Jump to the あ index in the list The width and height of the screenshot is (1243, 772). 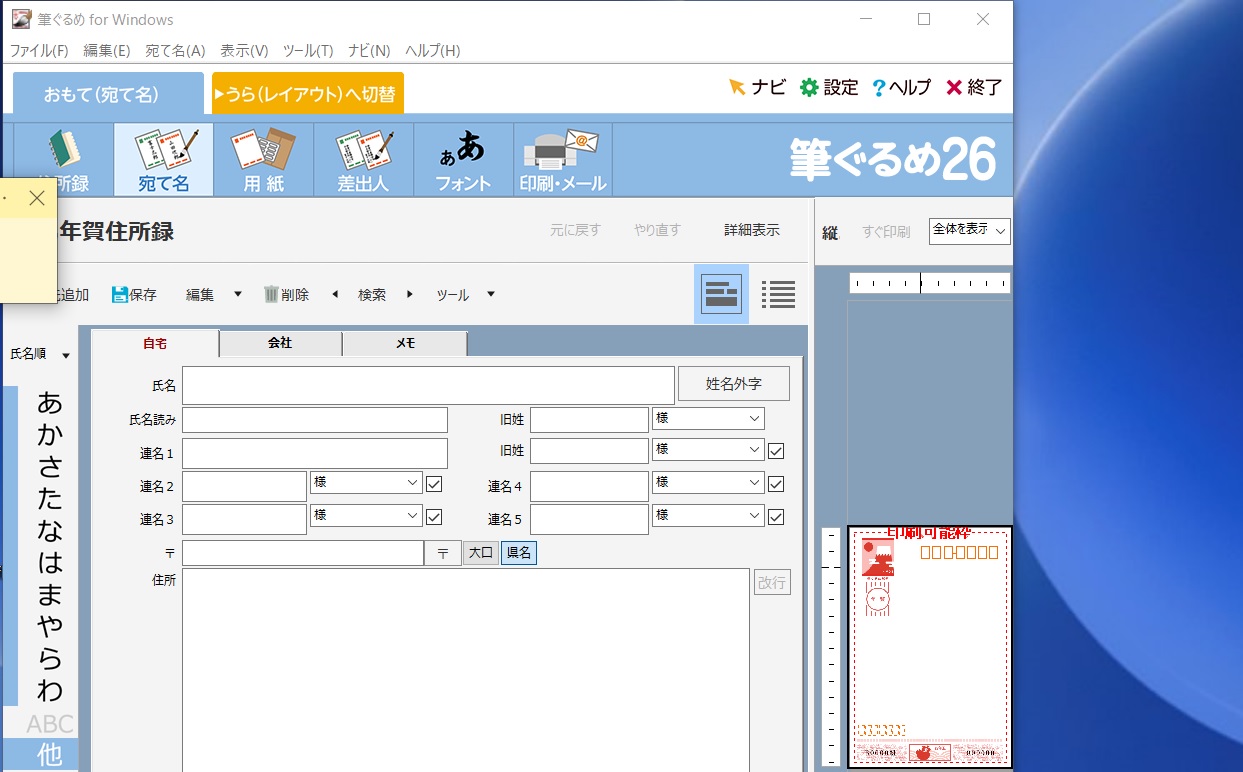tap(49, 403)
